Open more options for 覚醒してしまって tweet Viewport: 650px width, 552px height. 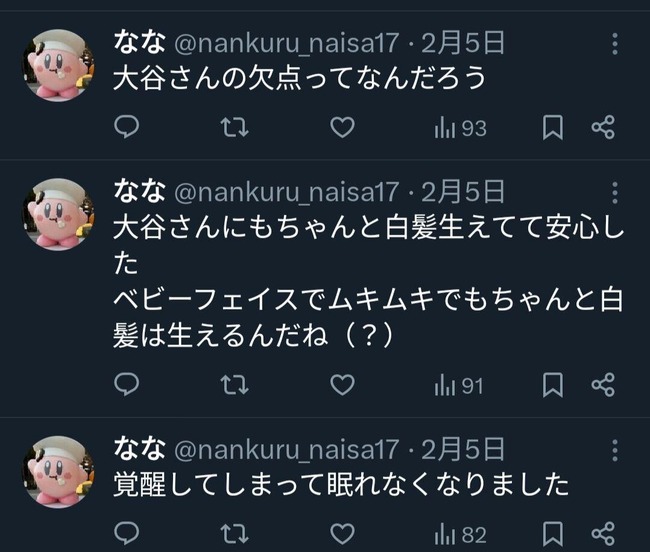pos(615,449)
